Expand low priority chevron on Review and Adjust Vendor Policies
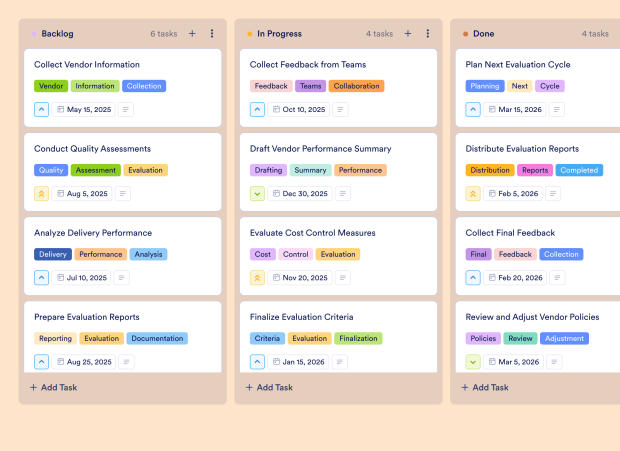Image resolution: width=620 pixels, height=451 pixels. point(473,362)
